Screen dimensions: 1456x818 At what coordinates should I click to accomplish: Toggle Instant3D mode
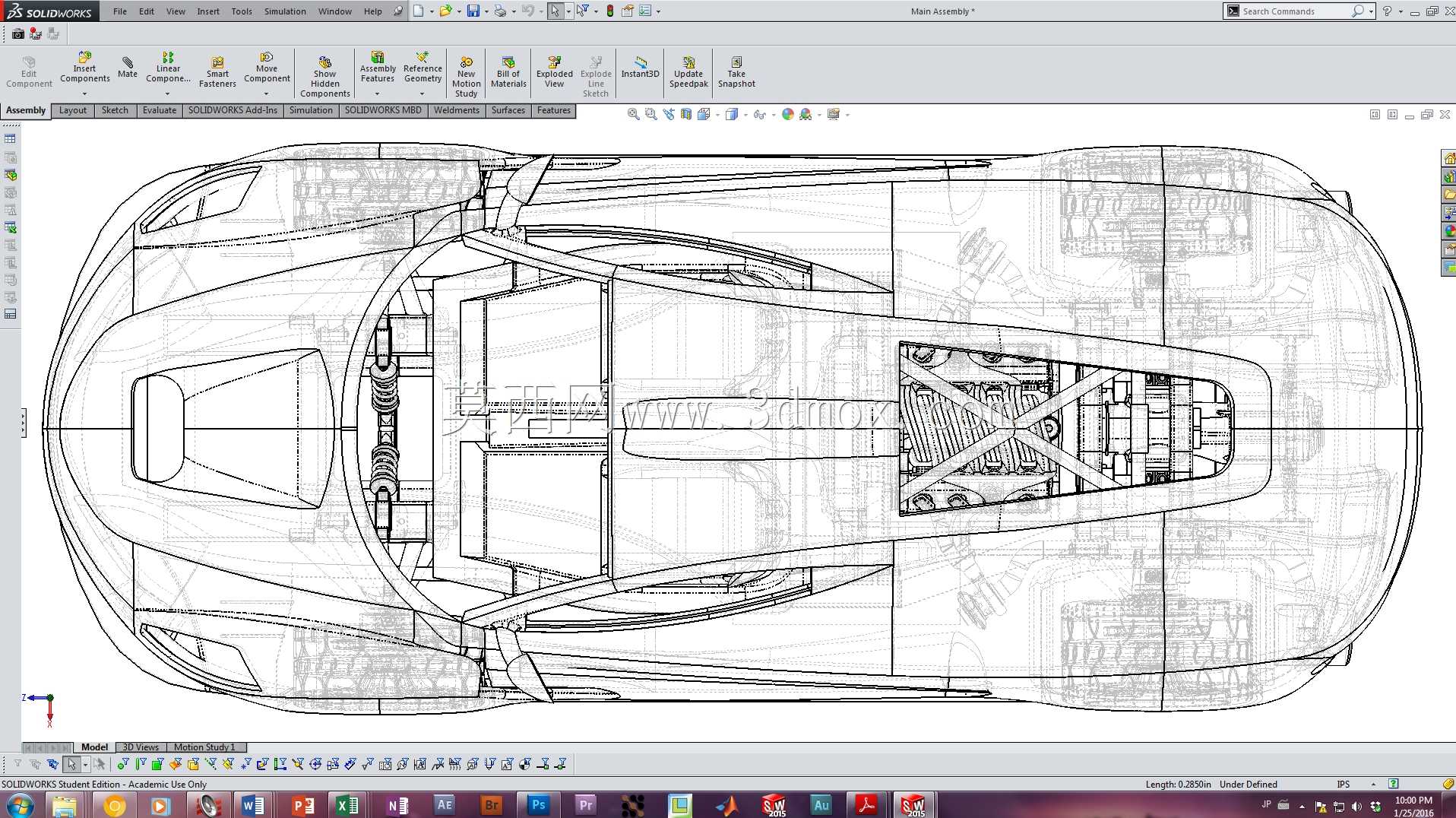pos(640,68)
